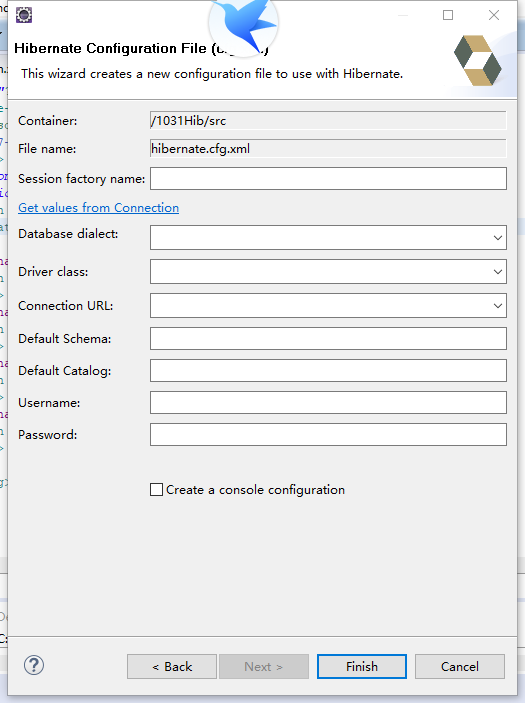
Task: Close the wizard dialog with X
Action: 494,15
